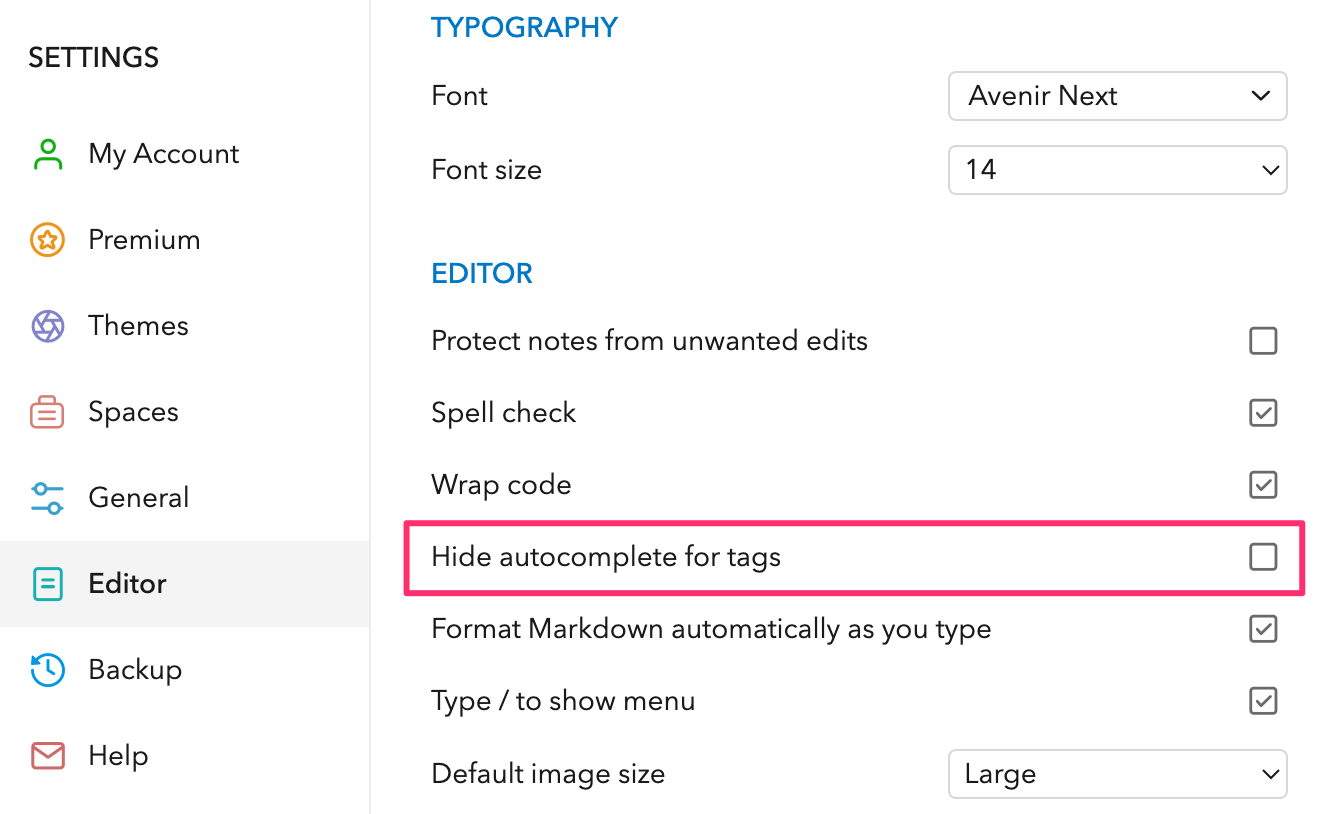Open the Default image size dropdown
The width and height of the screenshot is (1322, 814).
(x=1116, y=774)
